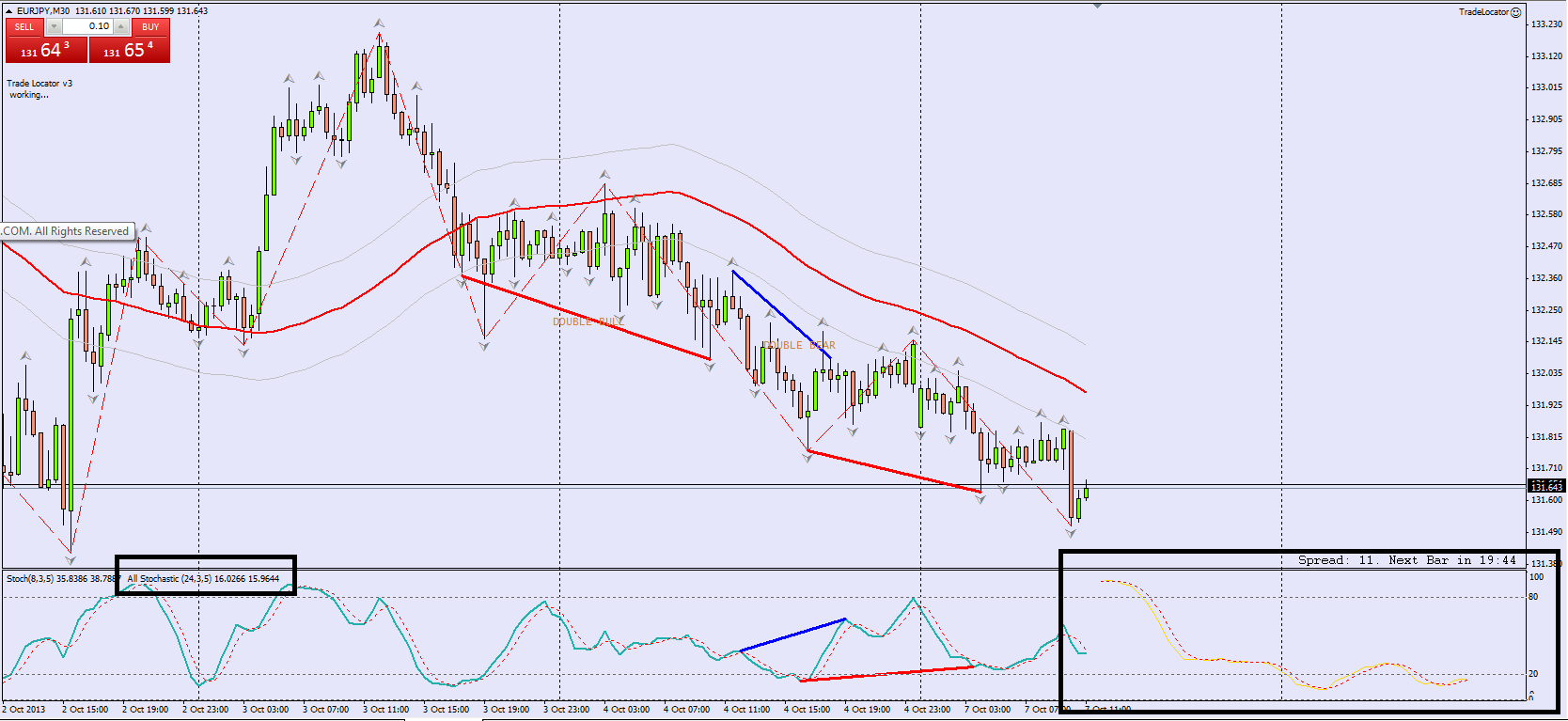This screenshot has width=1568, height=721.
Task: Click the '2 Oct 2013' time axis label
Action: (24, 710)
